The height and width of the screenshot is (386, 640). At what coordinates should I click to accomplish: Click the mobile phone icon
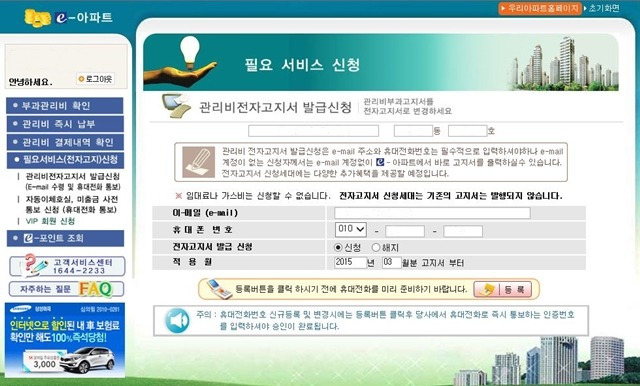point(218,289)
